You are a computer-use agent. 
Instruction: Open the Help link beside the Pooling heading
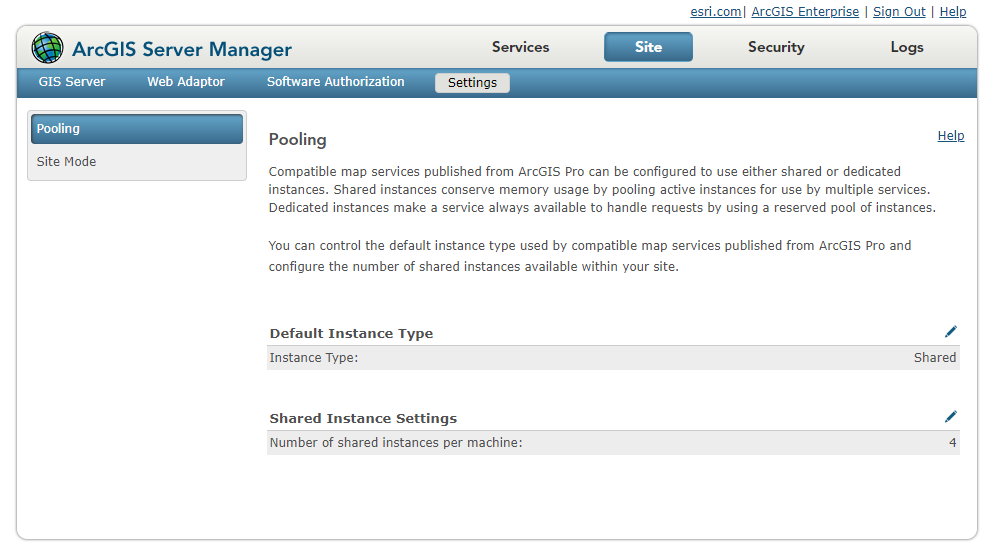[x=951, y=136]
